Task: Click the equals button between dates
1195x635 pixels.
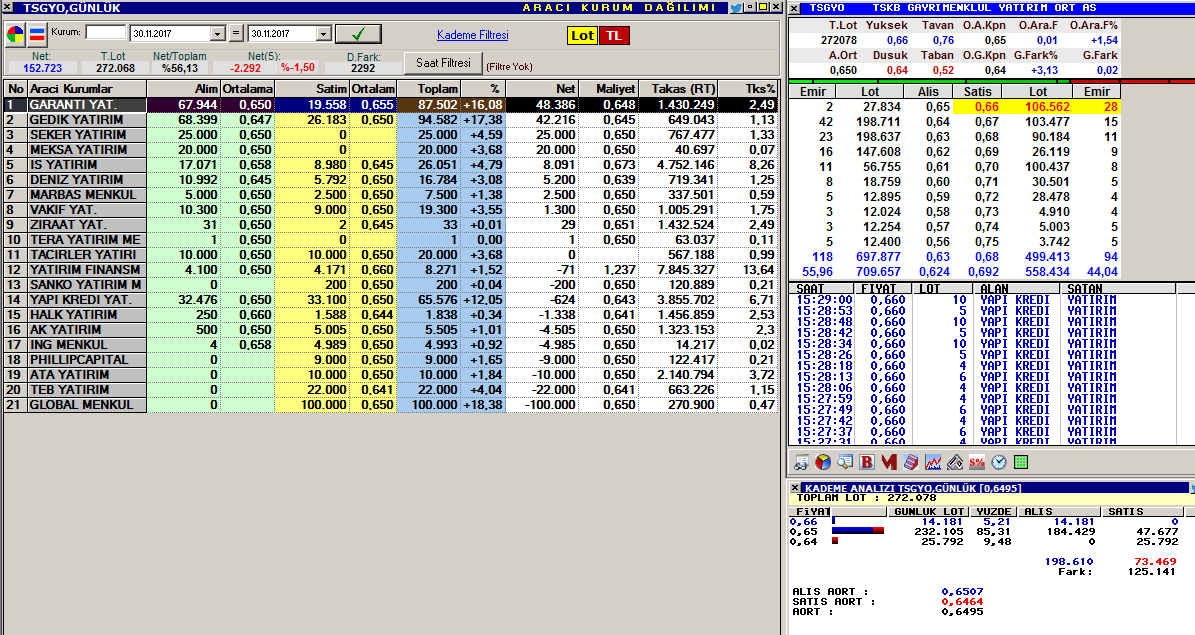Action: point(236,34)
